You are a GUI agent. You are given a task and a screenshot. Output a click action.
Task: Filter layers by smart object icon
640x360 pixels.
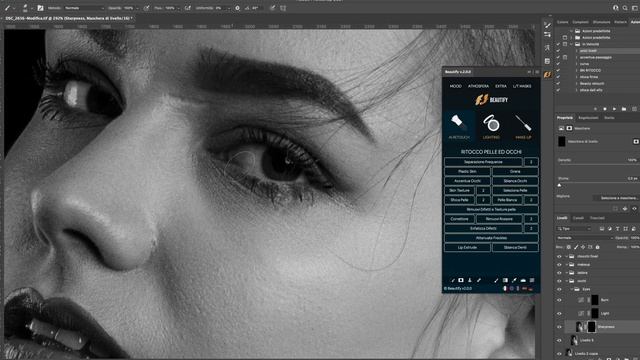(633, 229)
